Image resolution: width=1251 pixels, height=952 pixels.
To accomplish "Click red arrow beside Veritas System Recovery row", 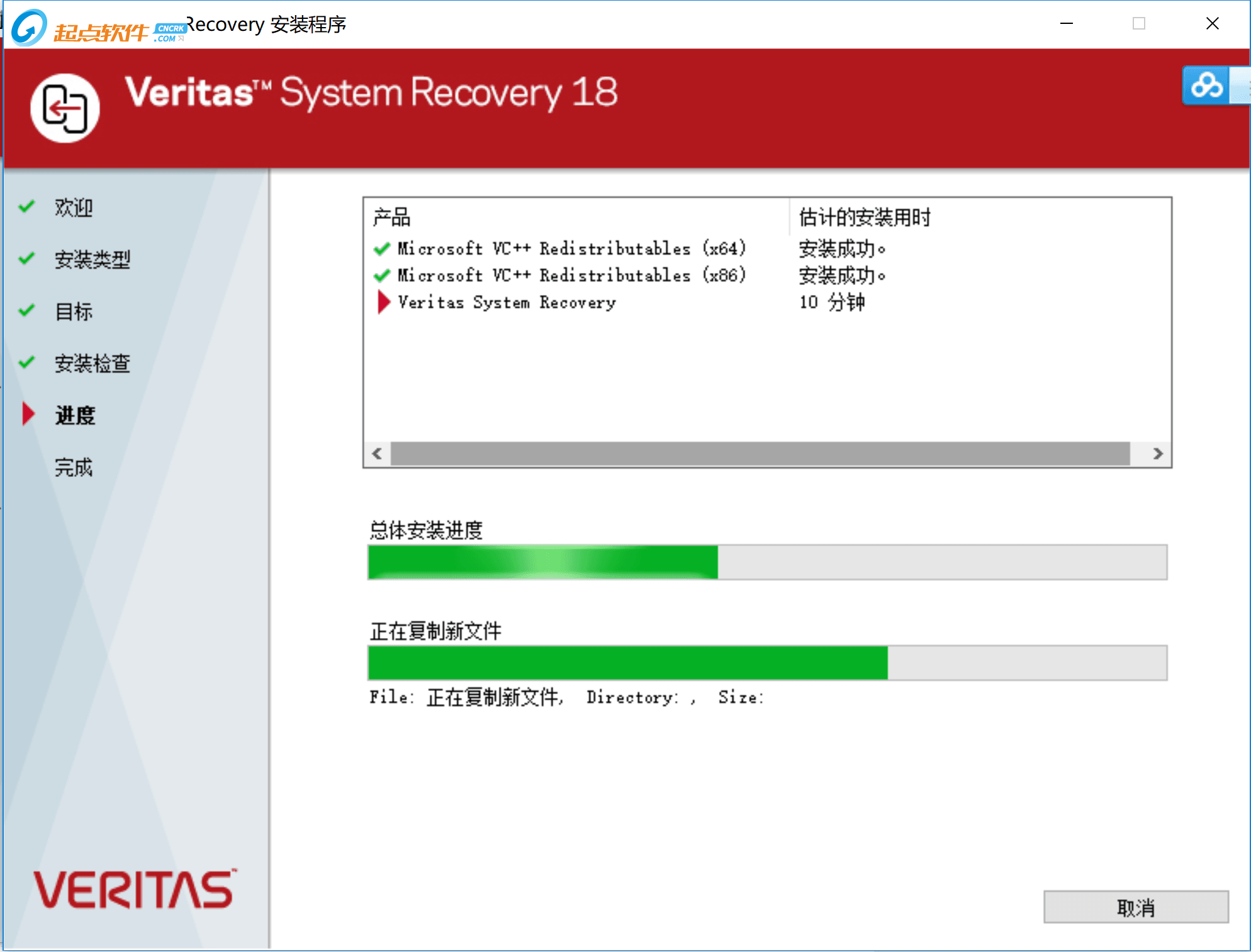I will (x=383, y=302).
